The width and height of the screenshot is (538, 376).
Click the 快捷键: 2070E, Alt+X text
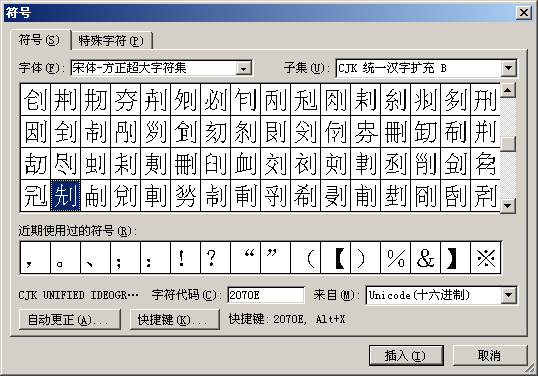pos(287,319)
